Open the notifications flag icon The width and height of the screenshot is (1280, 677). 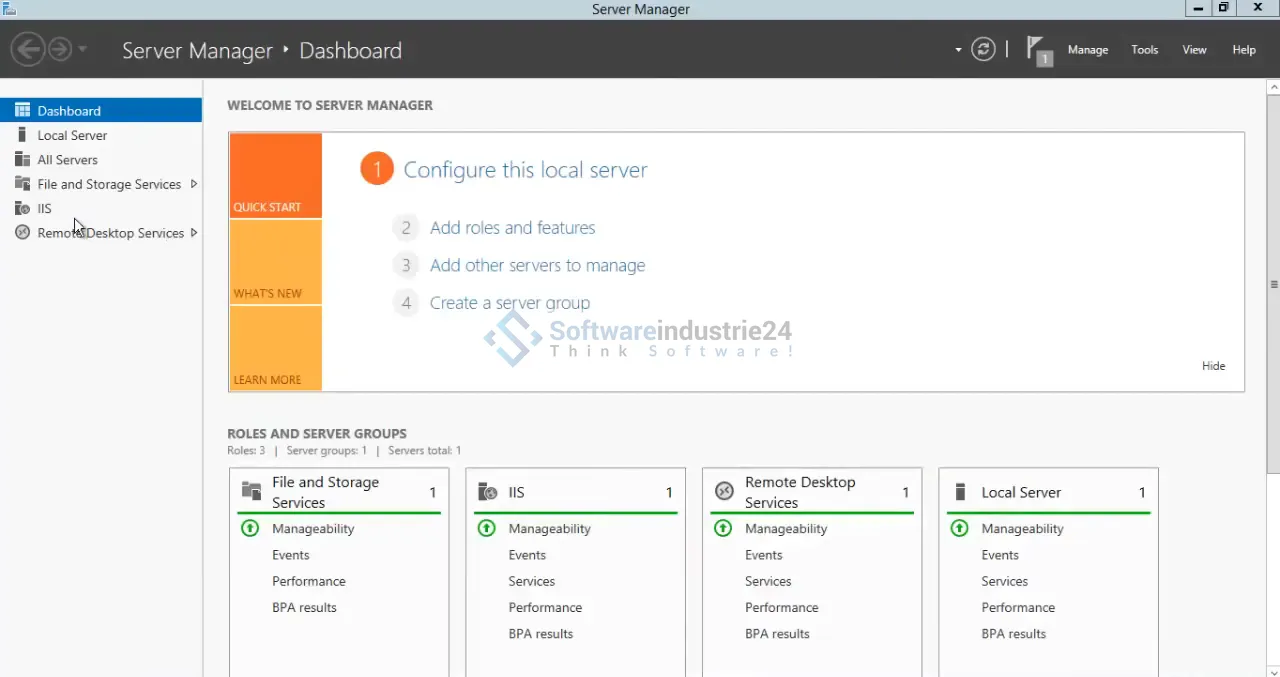1039,50
